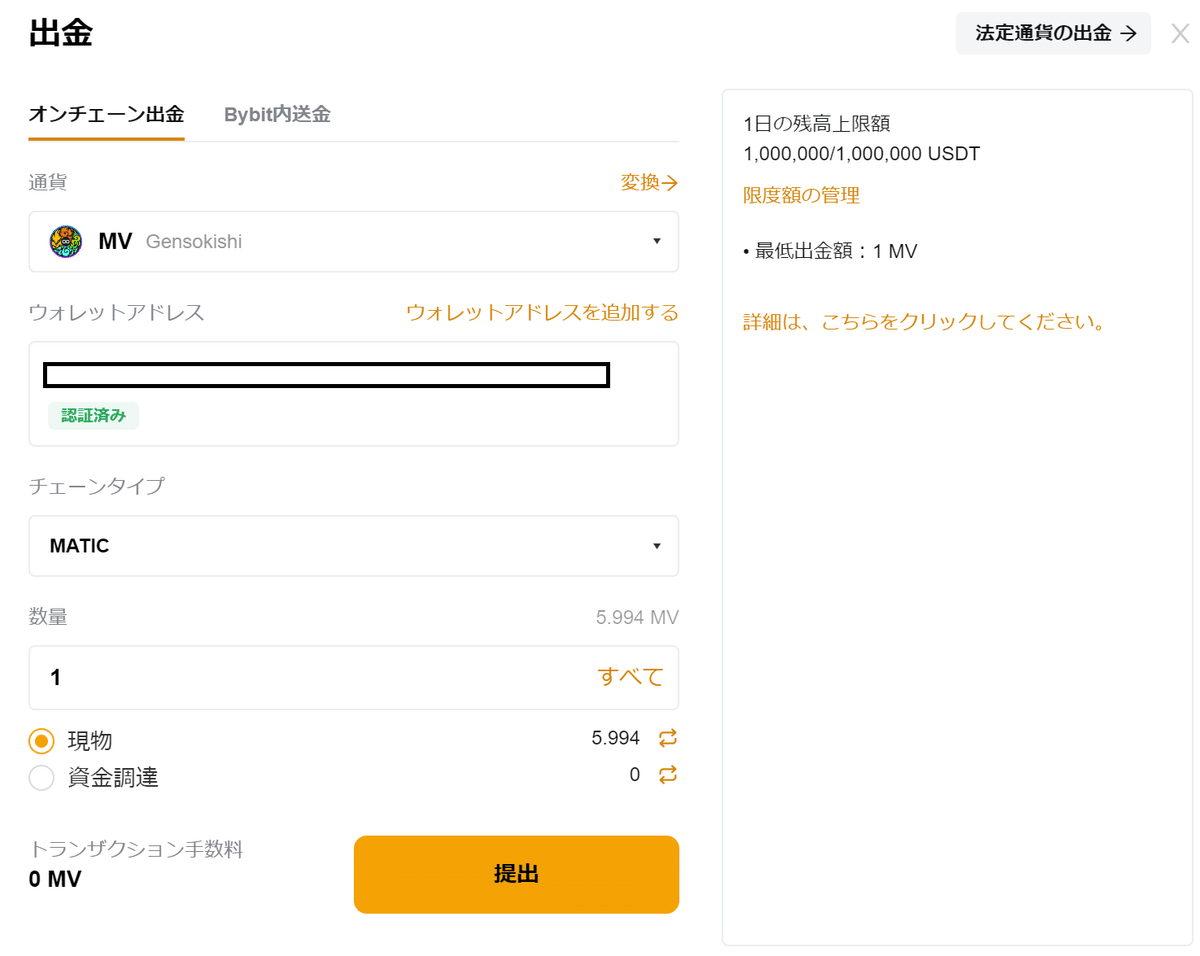The width and height of the screenshot is (1200, 956).
Task: Click ウォレットアドレスを追加する link
Action: click(542, 312)
